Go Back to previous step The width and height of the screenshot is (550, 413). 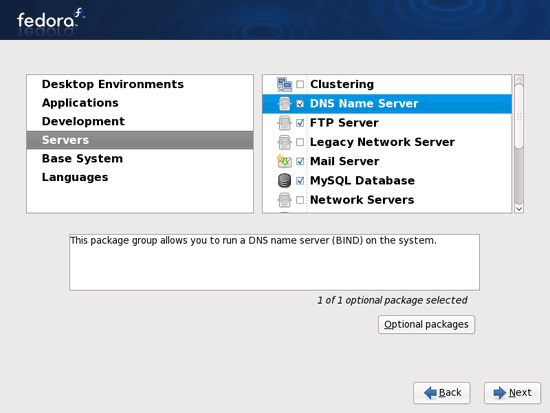pos(442,393)
